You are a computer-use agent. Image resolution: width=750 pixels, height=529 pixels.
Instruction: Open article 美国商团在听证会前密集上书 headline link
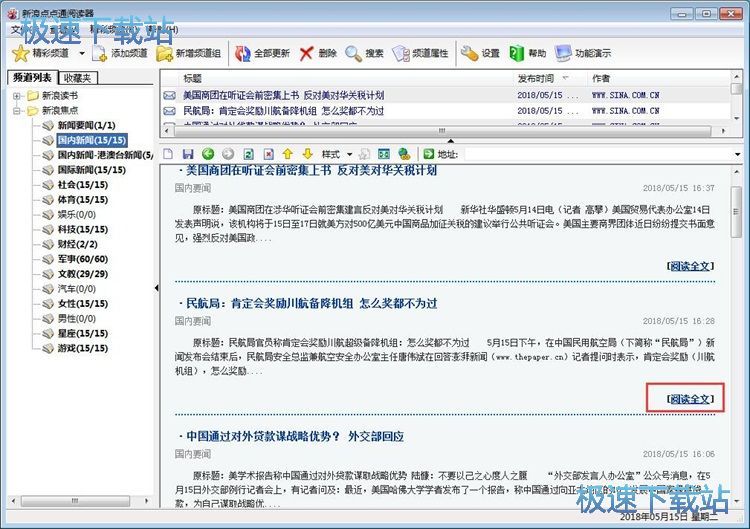[x=311, y=170]
